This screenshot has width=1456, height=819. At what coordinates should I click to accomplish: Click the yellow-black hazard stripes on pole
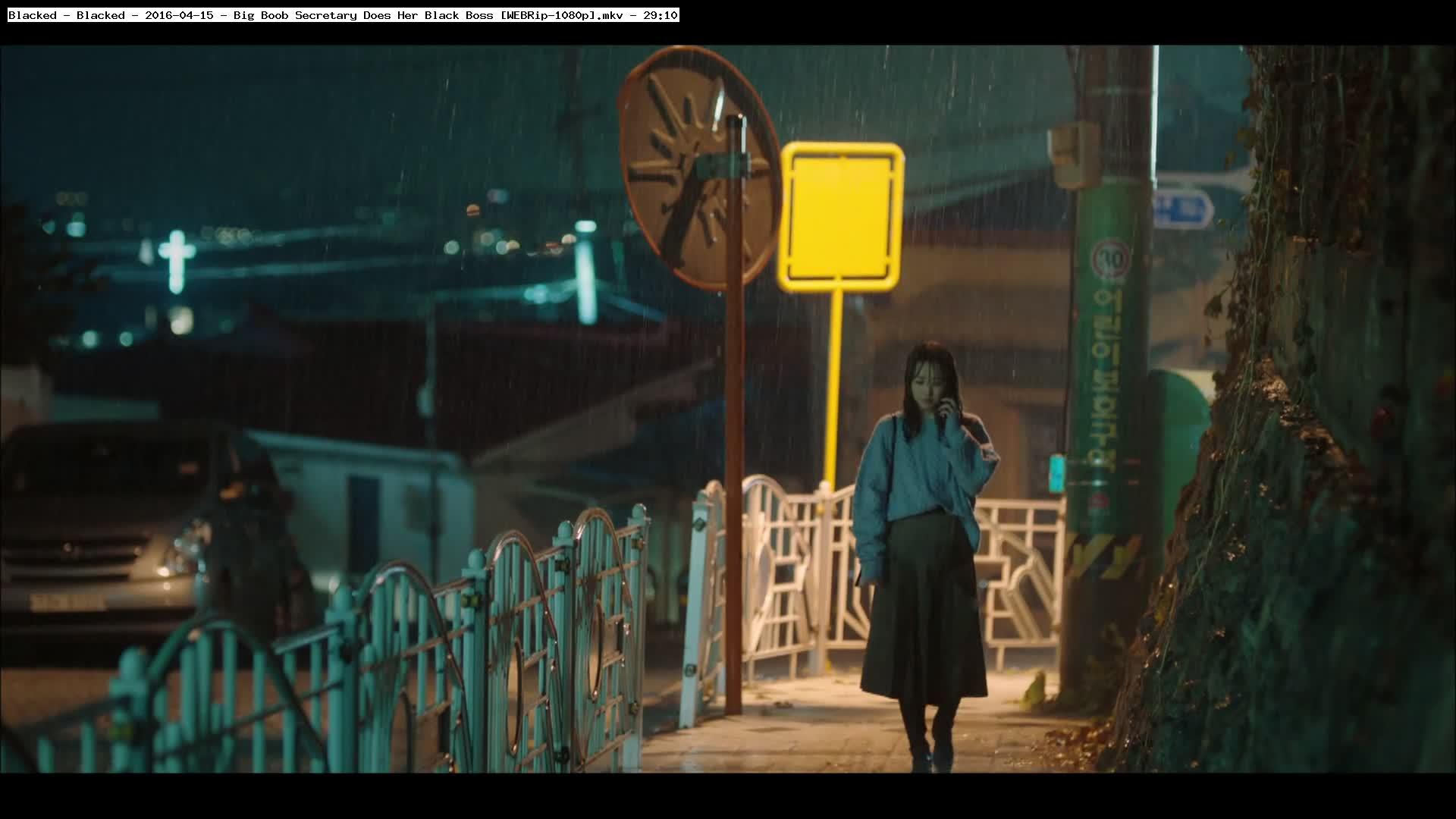pyautogui.click(x=1103, y=556)
